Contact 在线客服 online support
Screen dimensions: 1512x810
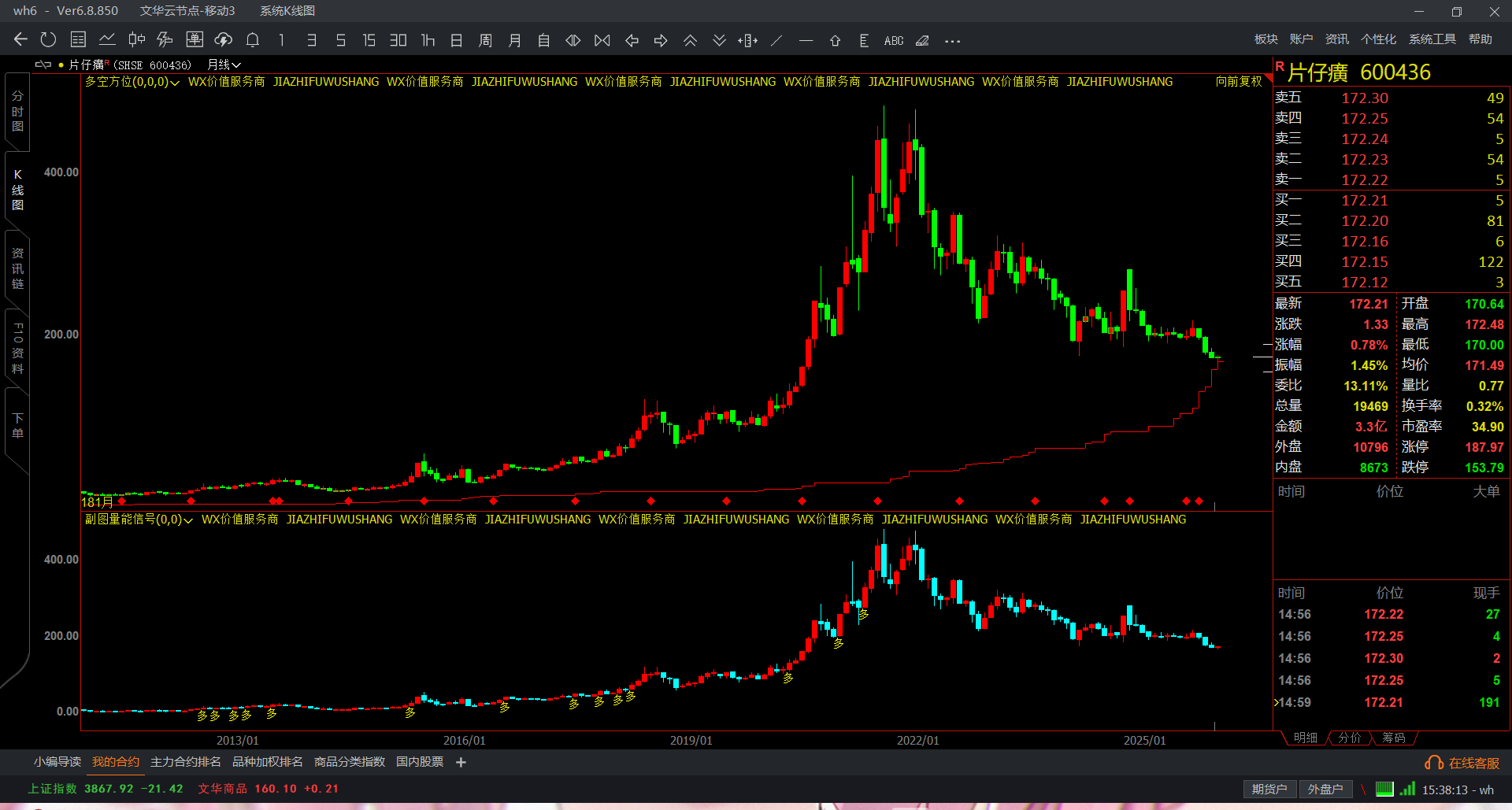point(1462,764)
